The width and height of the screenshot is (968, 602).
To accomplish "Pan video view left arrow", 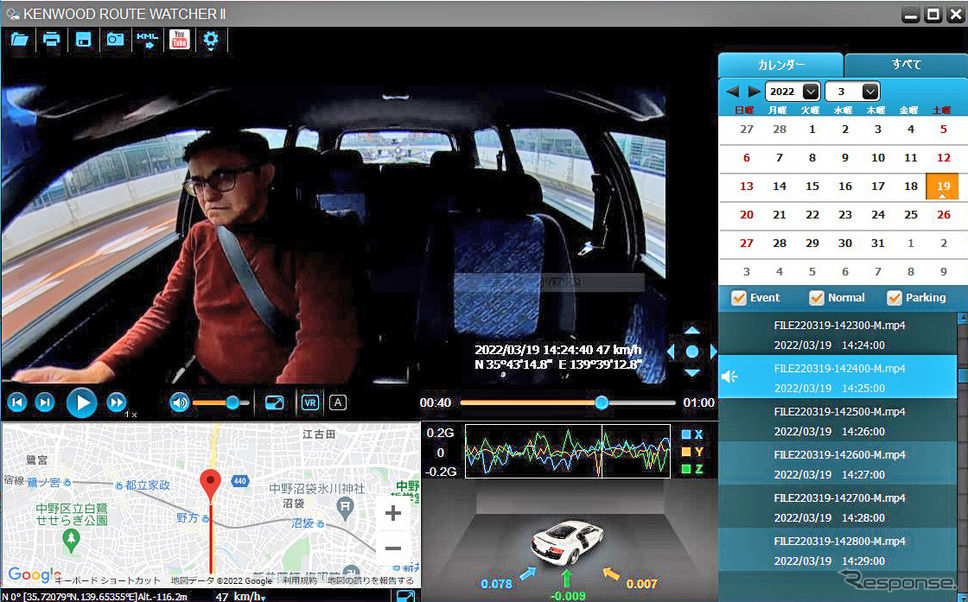I will pos(671,351).
